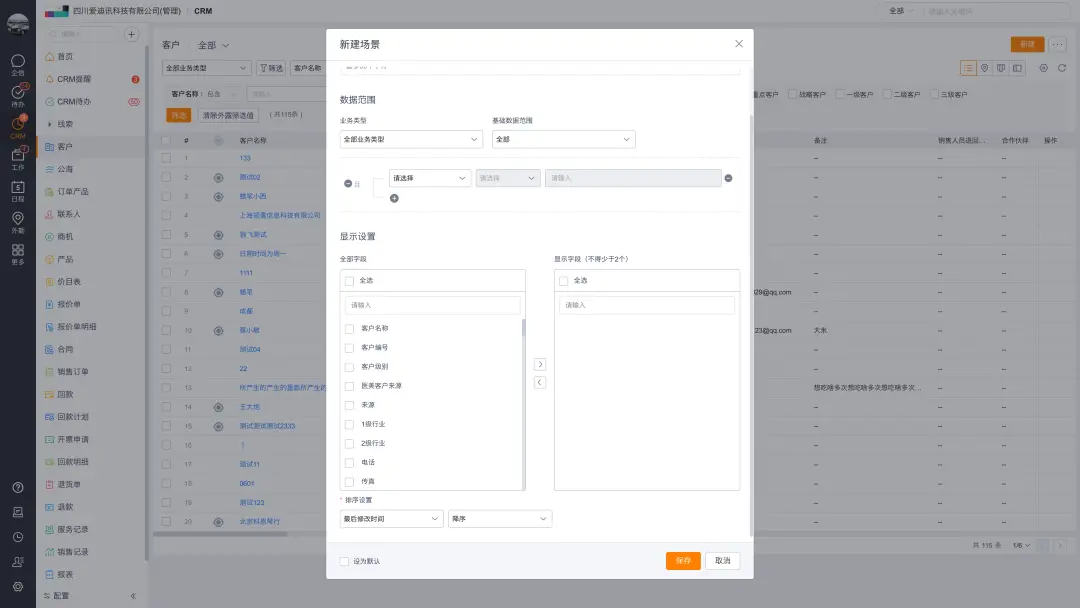The height and width of the screenshot is (608, 1080).
Task: Open the 请选择 filter field dropdown
Action: (x=430, y=178)
